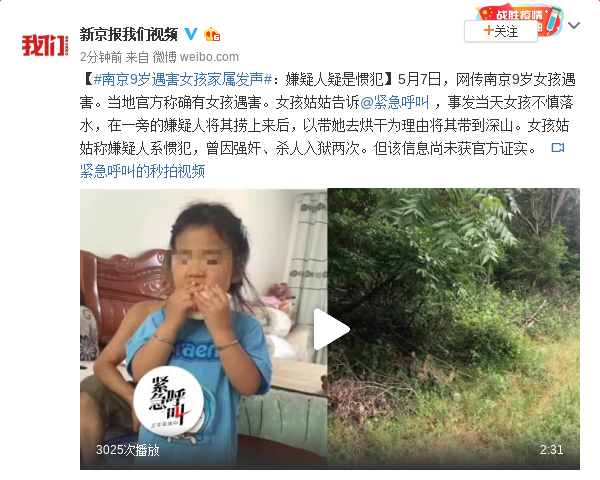Image resolution: width=600 pixels, height=480 pixels.
Task: Open 紧急呼叫的秒拍视频 link
Action: 142,171
